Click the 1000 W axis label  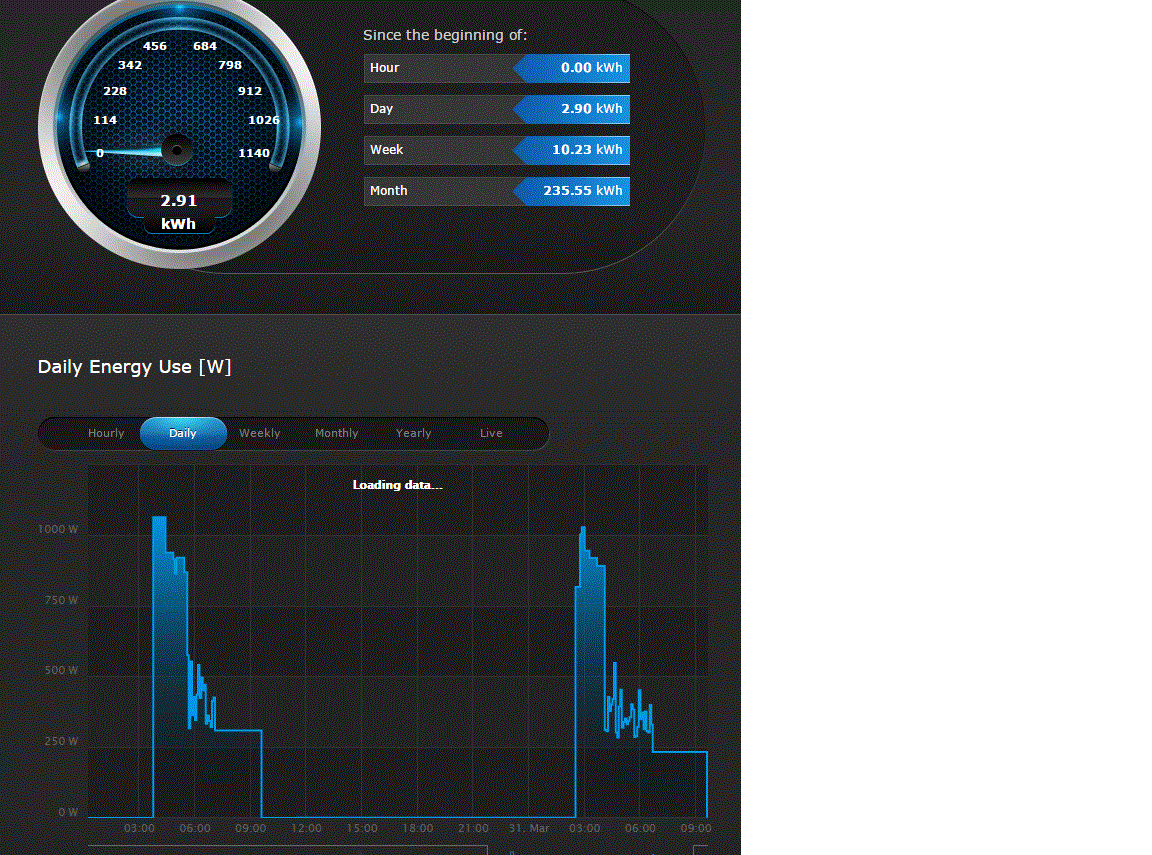(x=58, y=529)
